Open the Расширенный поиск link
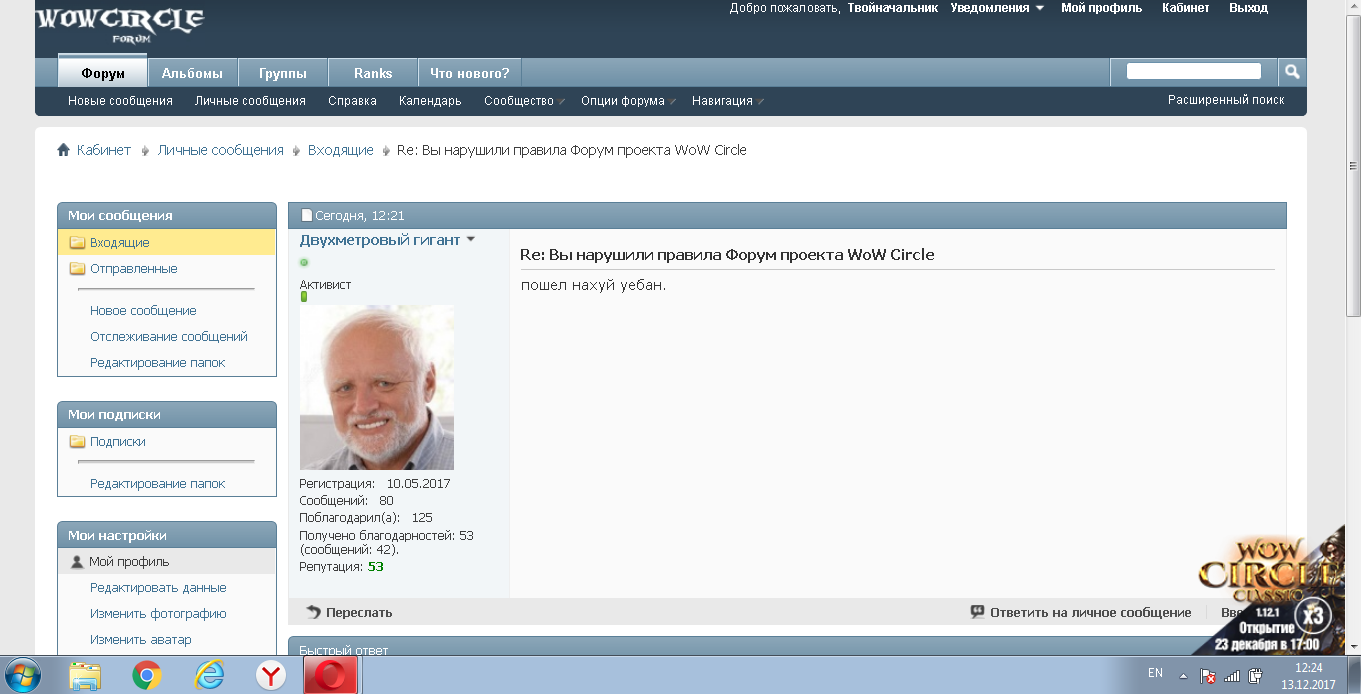This screenshot has height=694, width=1361. pyautogui.click(x=1226, y=100)
